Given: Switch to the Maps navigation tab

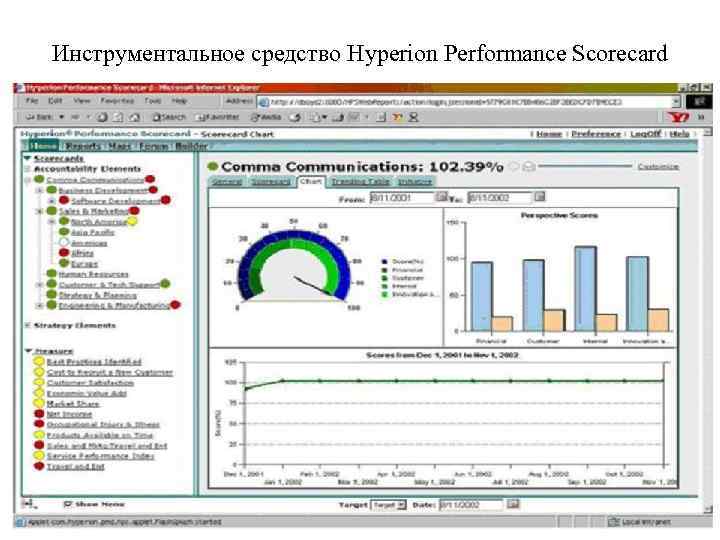Looking at the screenshot, I should (x=120, y=146).
